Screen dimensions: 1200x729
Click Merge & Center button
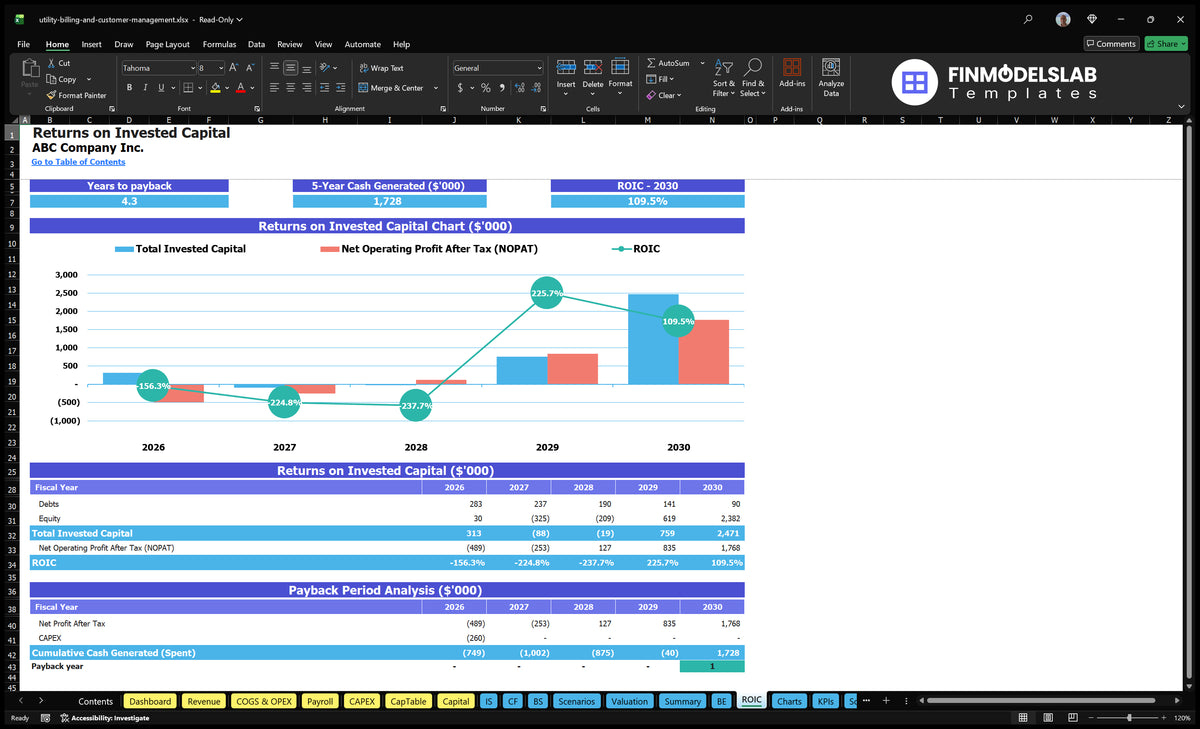(391, 88)
